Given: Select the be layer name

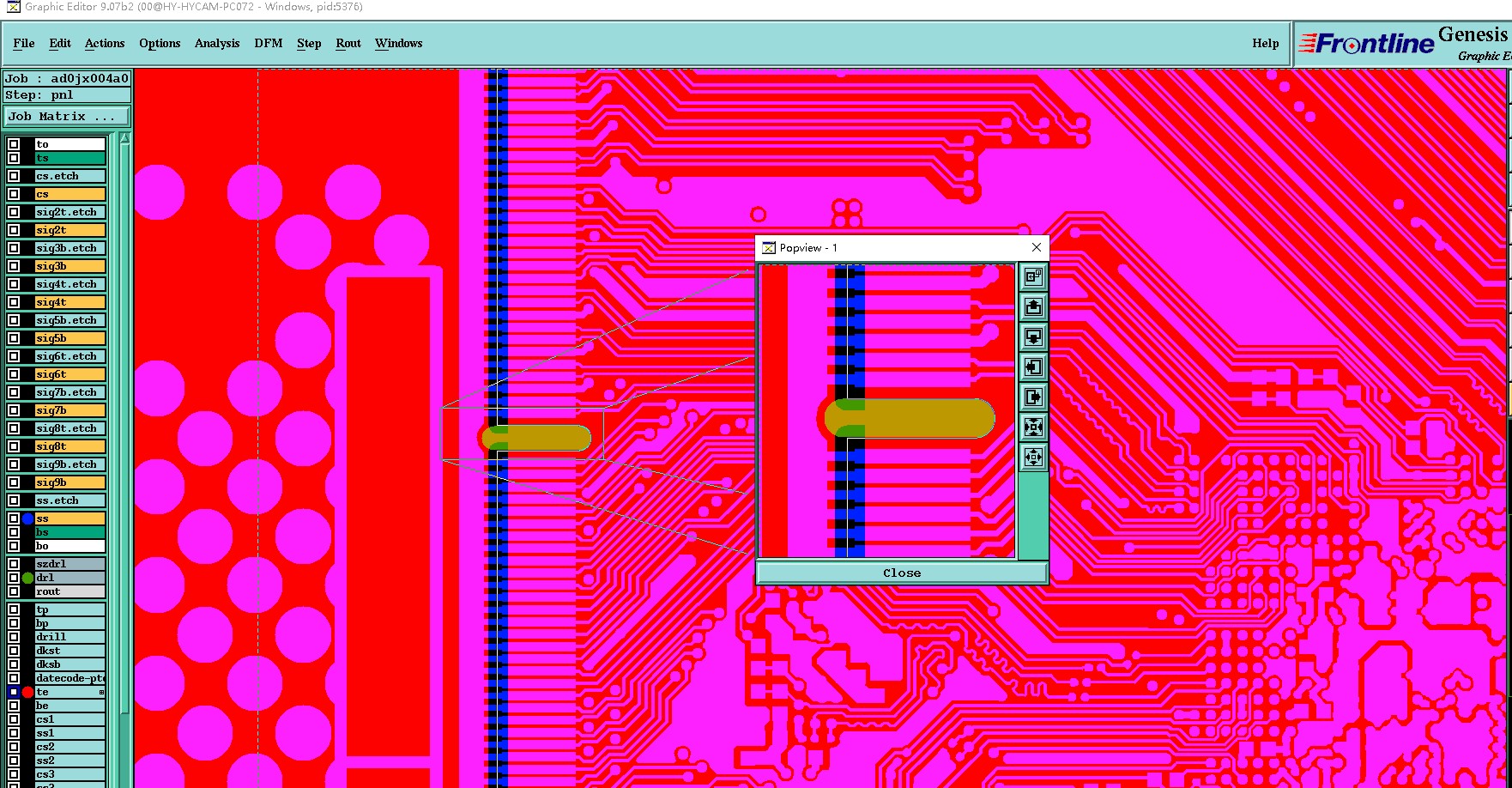Looking at the screenshot, I should pos(70,706).
